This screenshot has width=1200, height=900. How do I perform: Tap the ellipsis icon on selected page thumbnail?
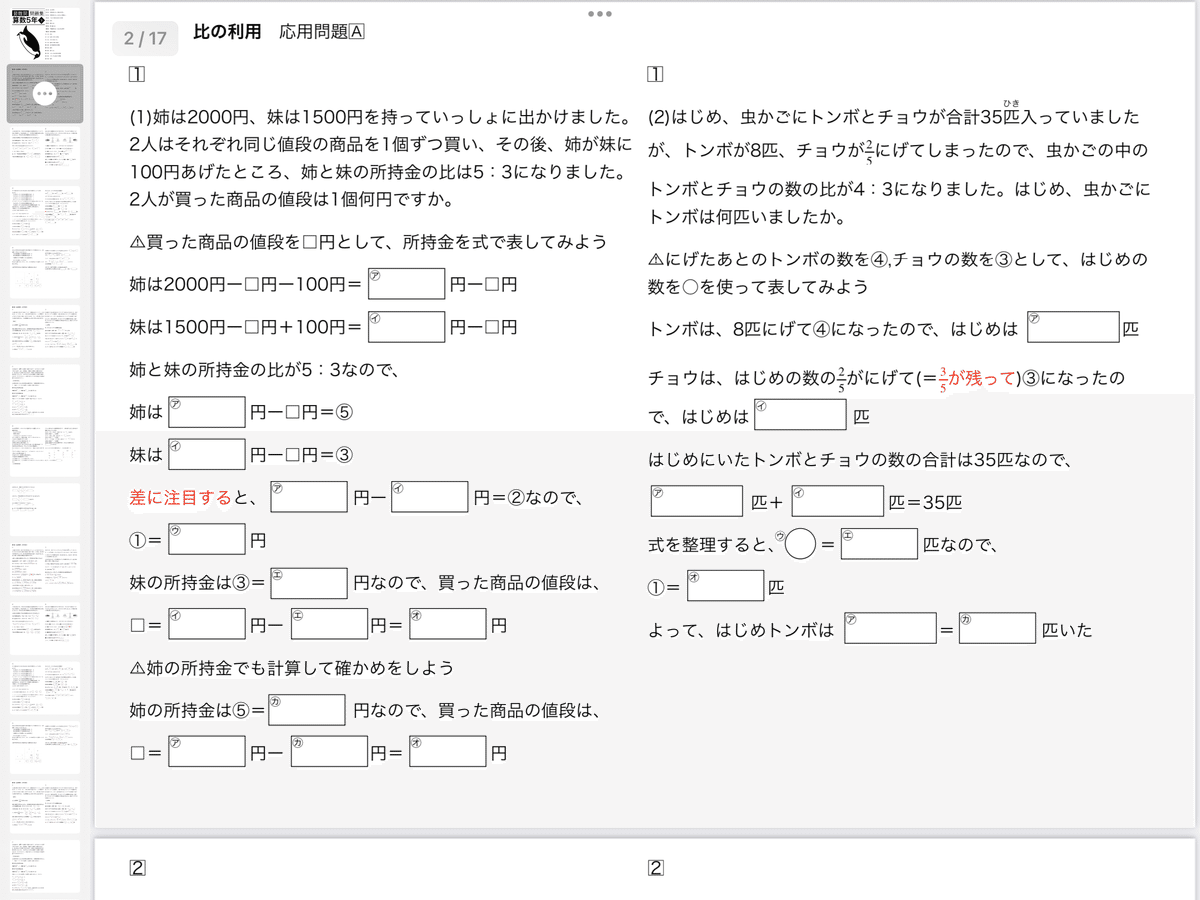[45, 94]
